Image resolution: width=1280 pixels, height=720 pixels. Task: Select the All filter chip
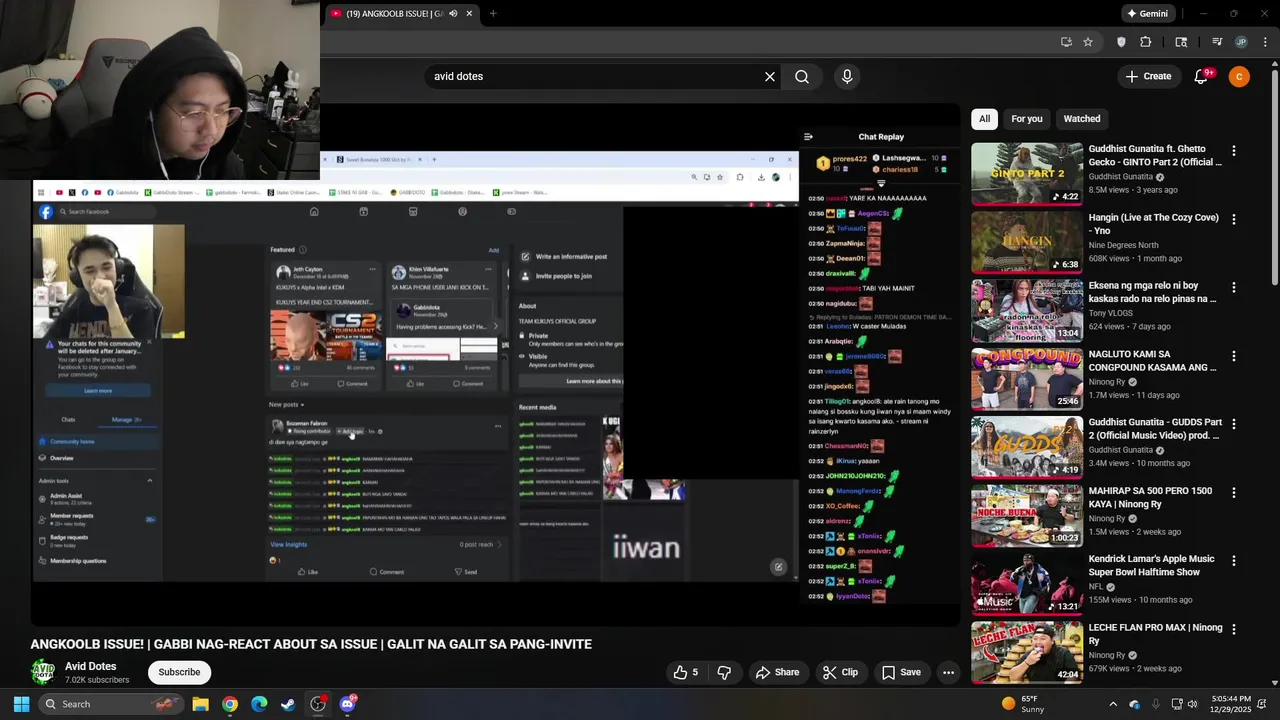[984, 119]
